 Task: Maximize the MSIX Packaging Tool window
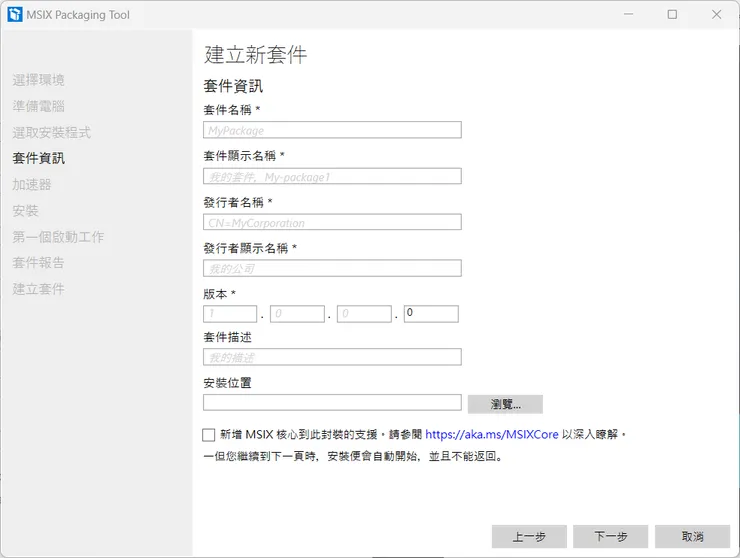[x=672, y=15]
